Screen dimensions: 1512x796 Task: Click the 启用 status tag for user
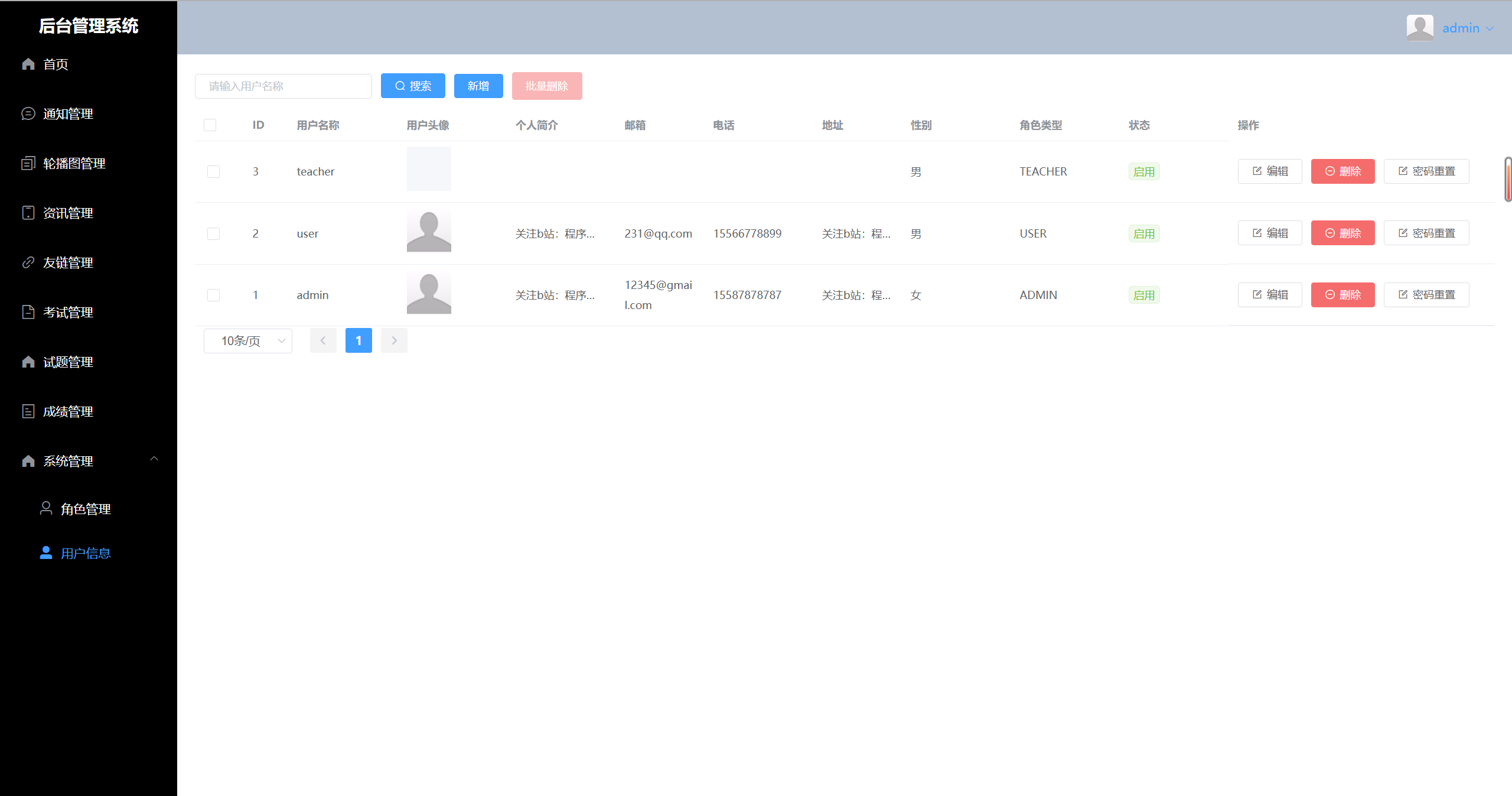point(1144,234)
